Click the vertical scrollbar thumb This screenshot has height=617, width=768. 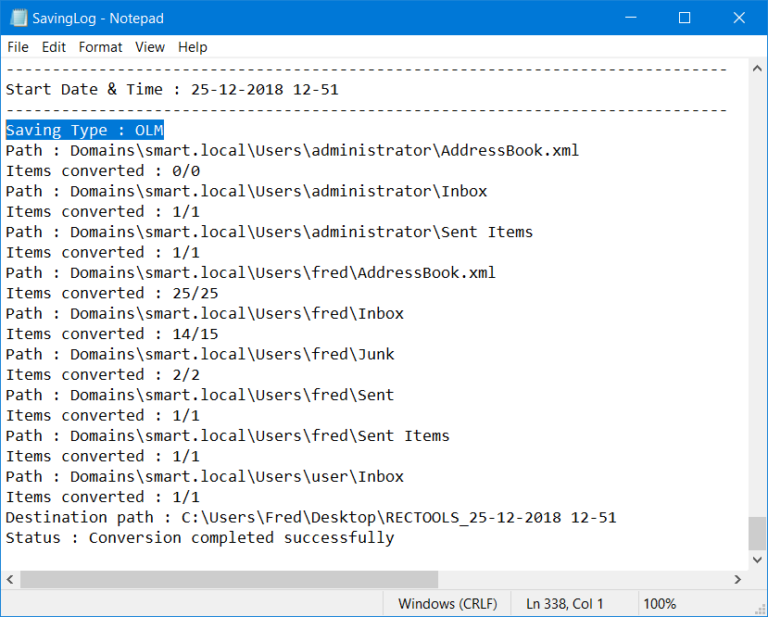757,533
